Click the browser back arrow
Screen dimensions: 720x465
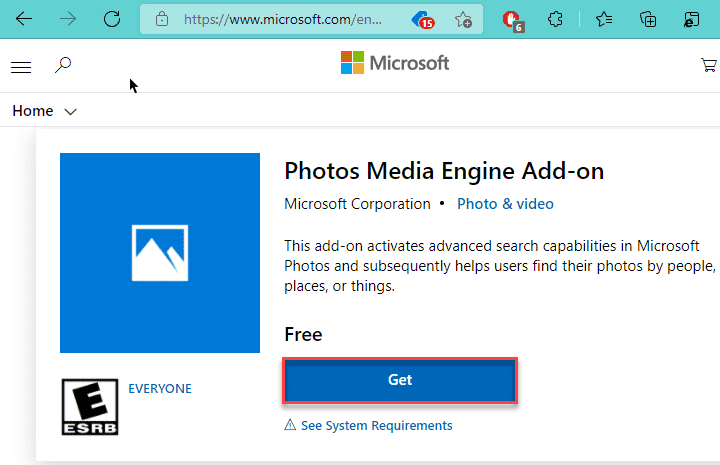click(x=24, y=19)
